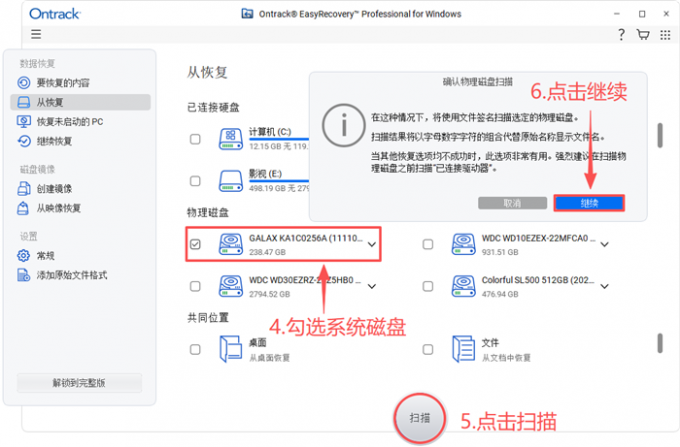Check the Colorful SL500 512GB checkbox
Image resolution: width=680 pixels, height=447 pixels.
pos(428,286)
